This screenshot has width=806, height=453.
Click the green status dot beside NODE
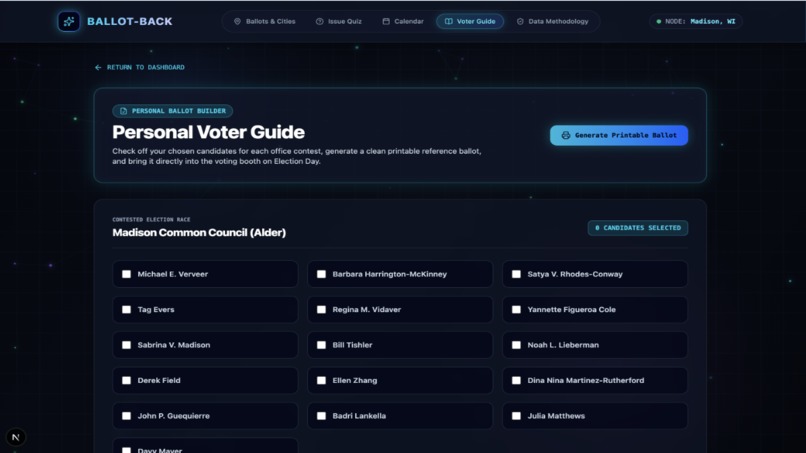658,22
